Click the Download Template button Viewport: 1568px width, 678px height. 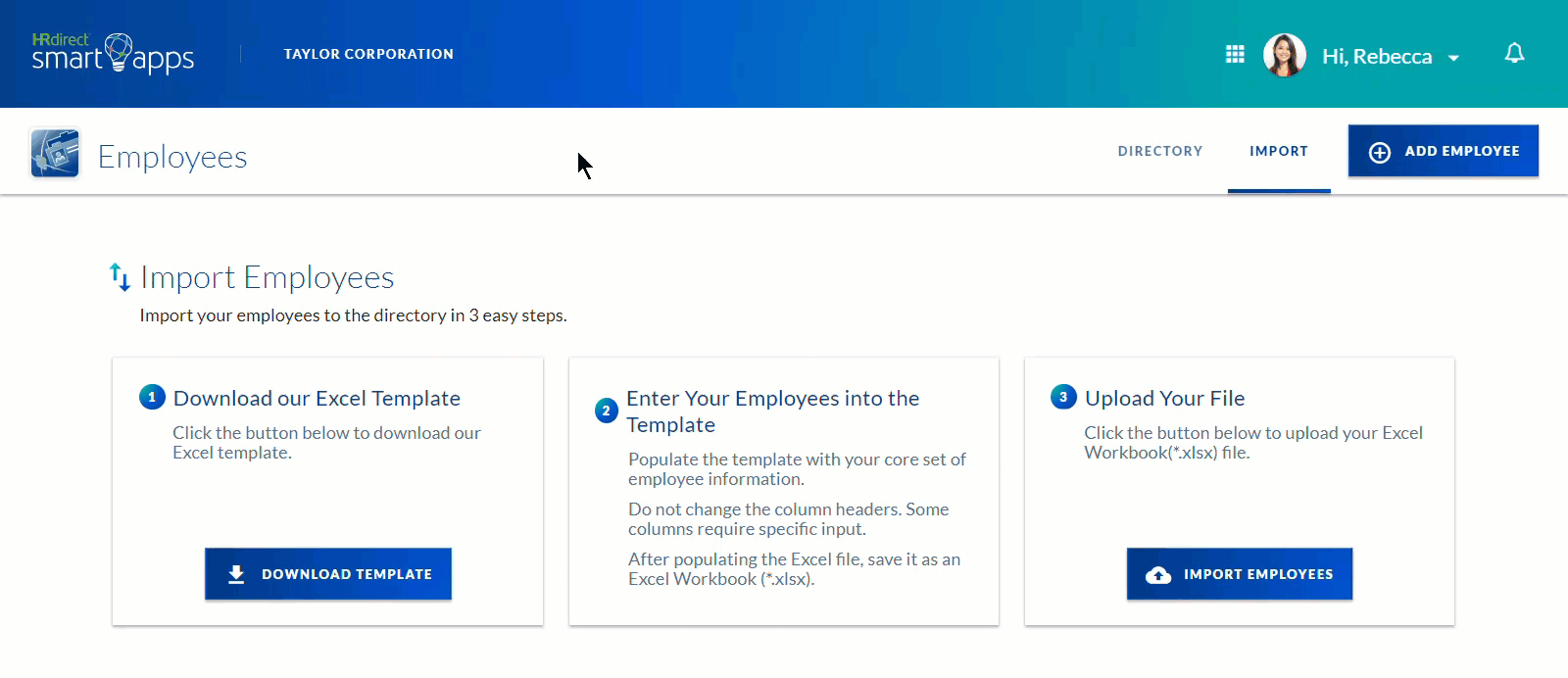click(x=328, y=574)
